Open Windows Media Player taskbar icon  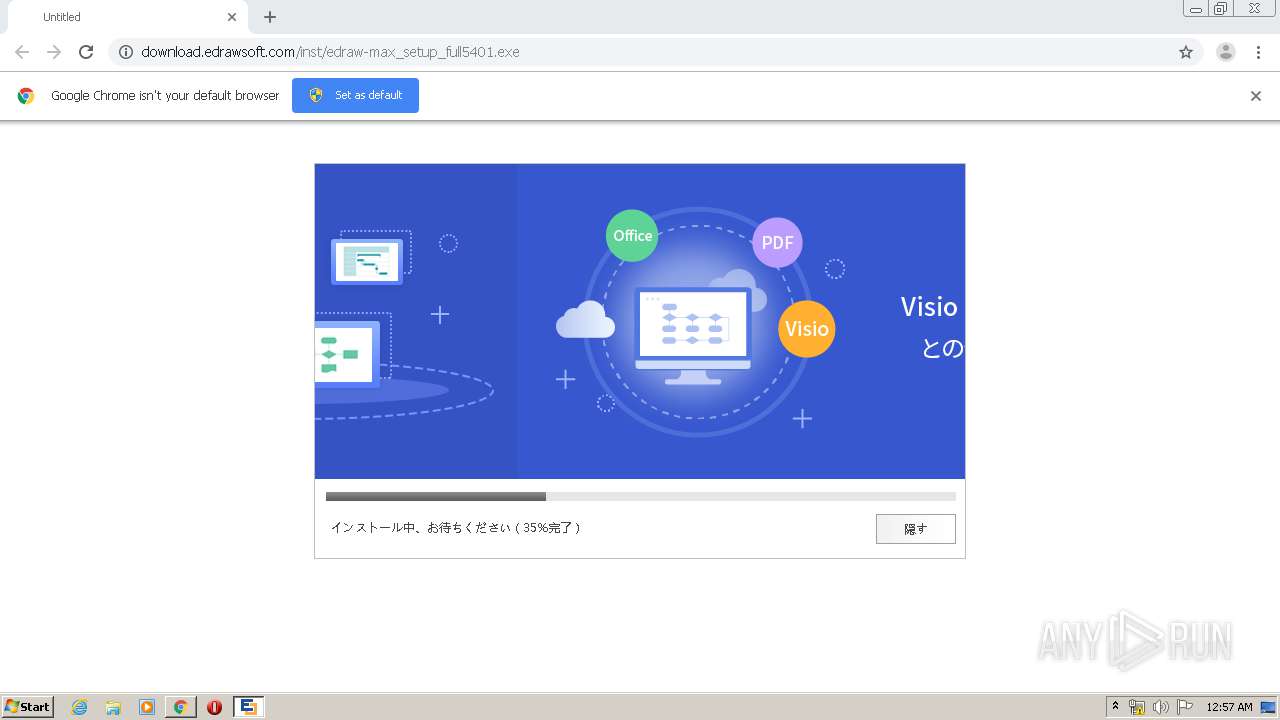pos(147,707)
